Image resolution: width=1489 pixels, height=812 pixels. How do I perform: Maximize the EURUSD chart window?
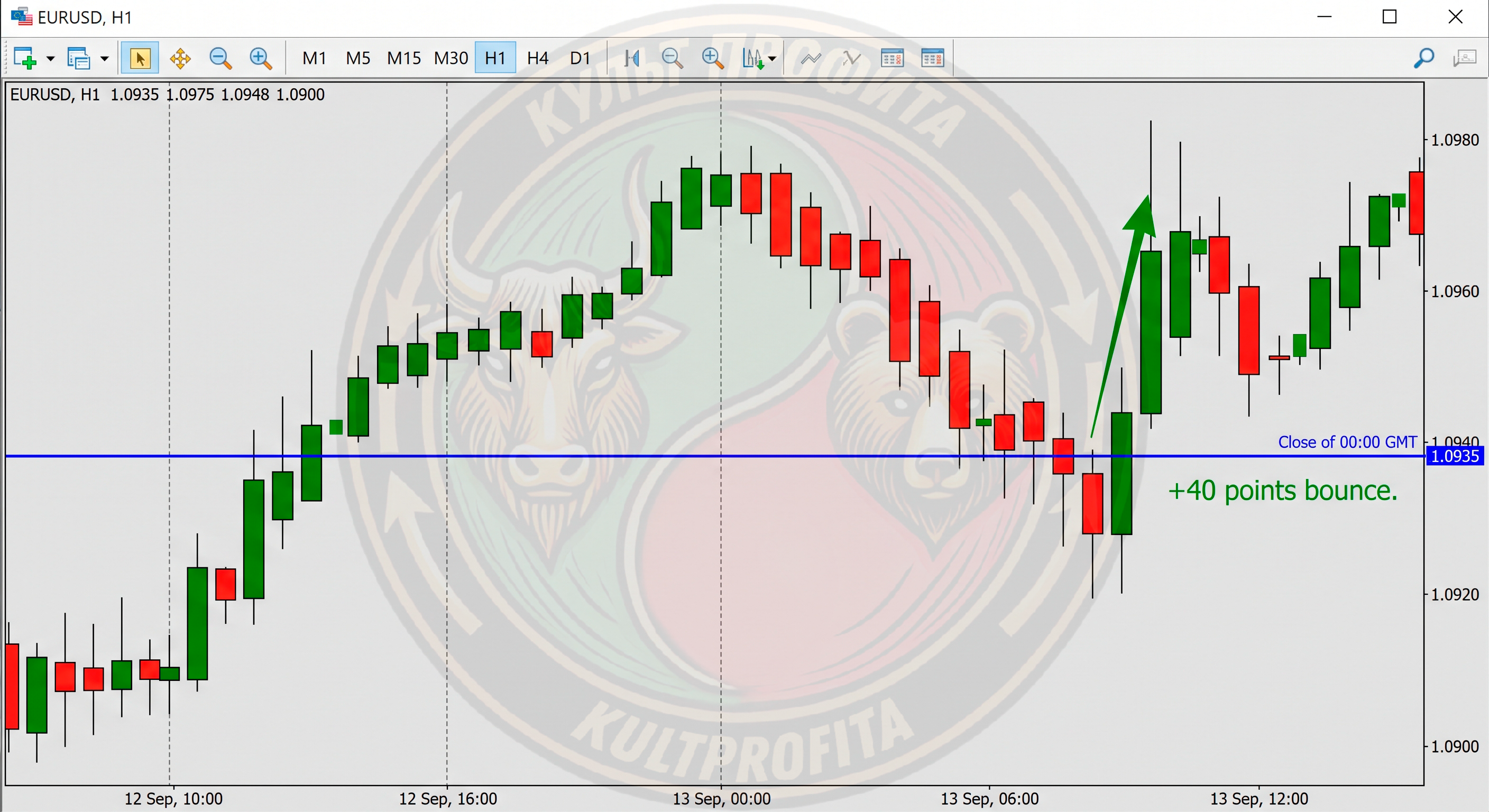1390,17
